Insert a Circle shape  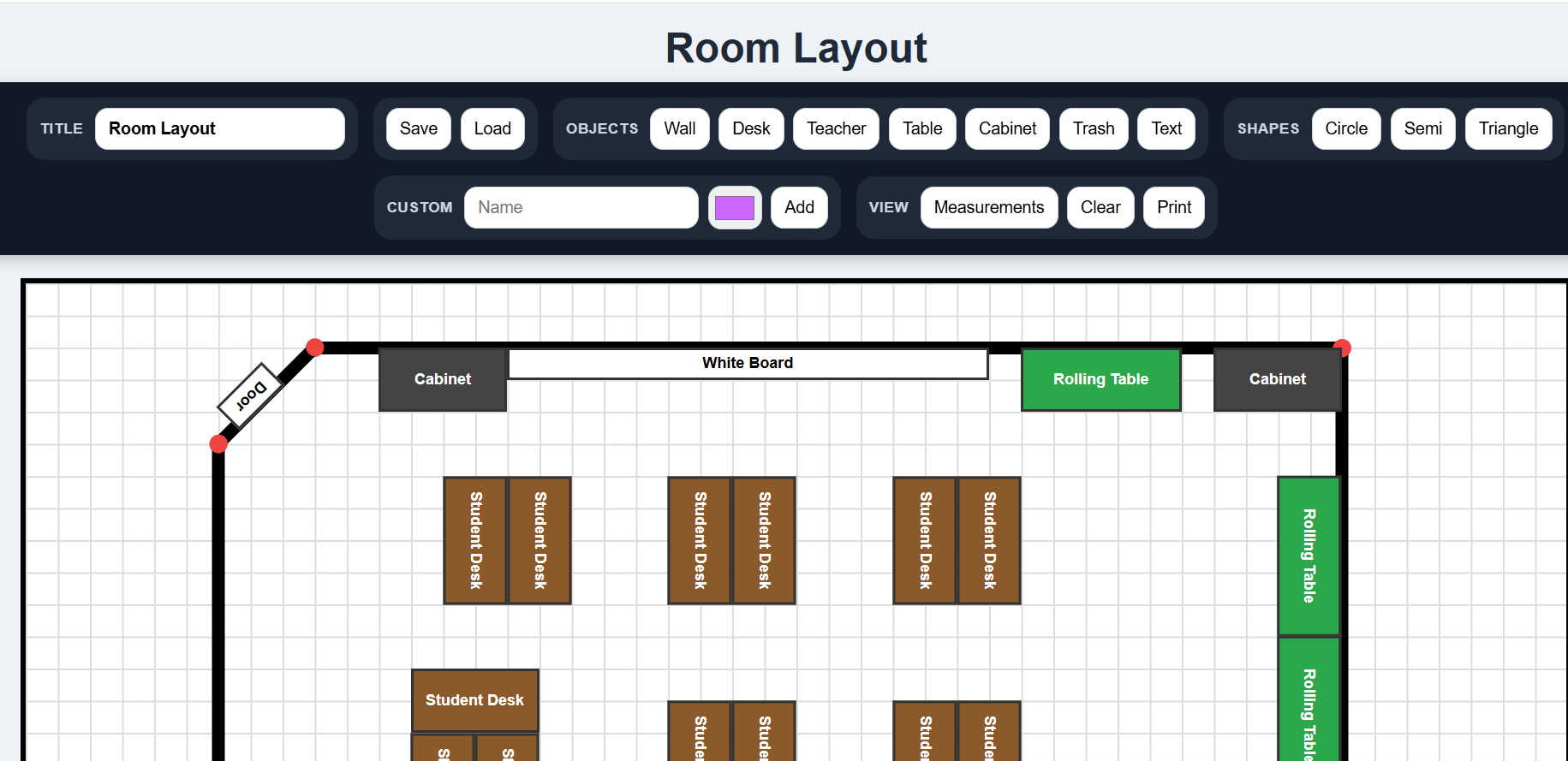pyautogui.click(x=1346, y=128)
